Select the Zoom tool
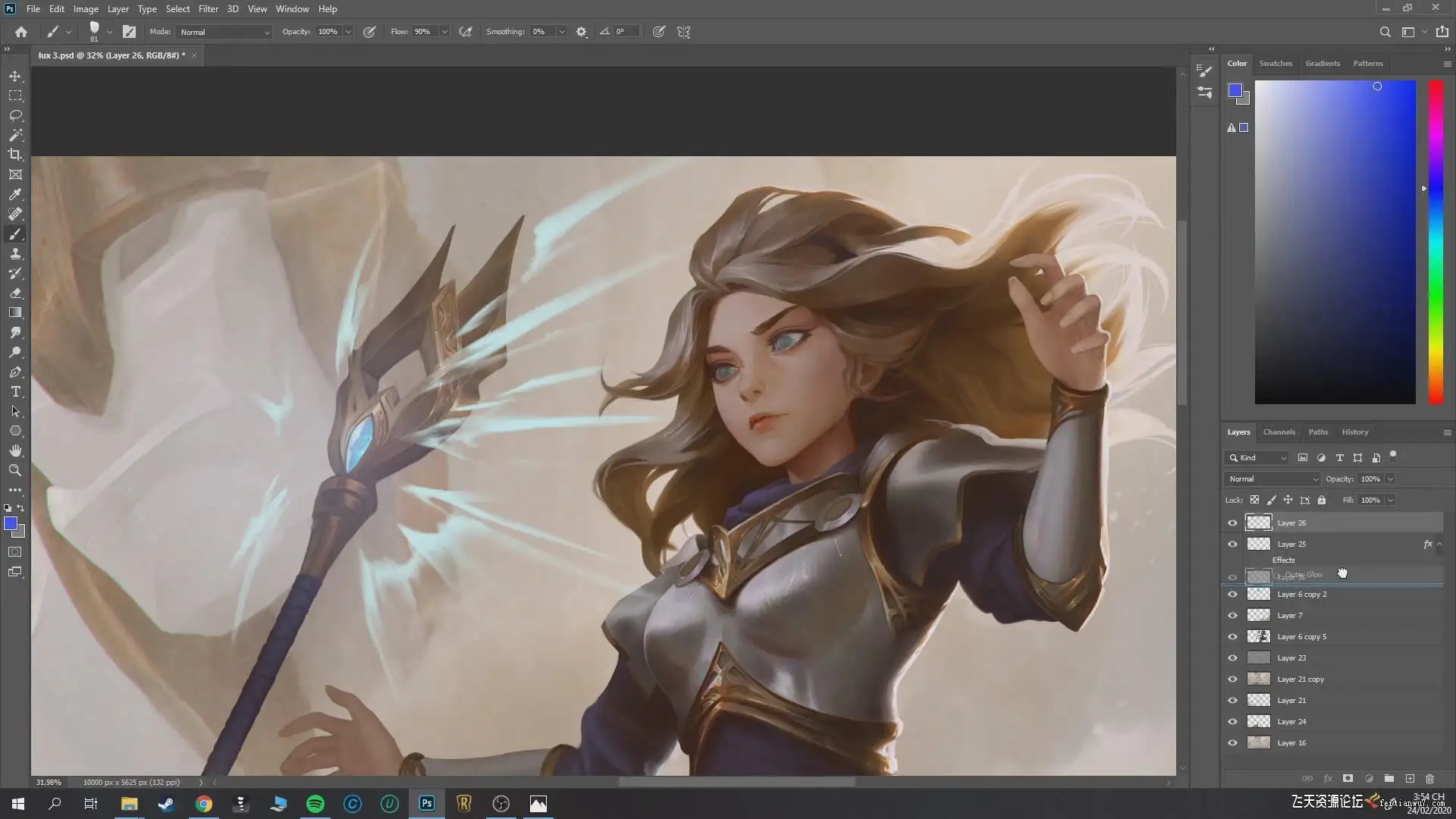This screenshot has height=819, width=1456. point(15,471)
